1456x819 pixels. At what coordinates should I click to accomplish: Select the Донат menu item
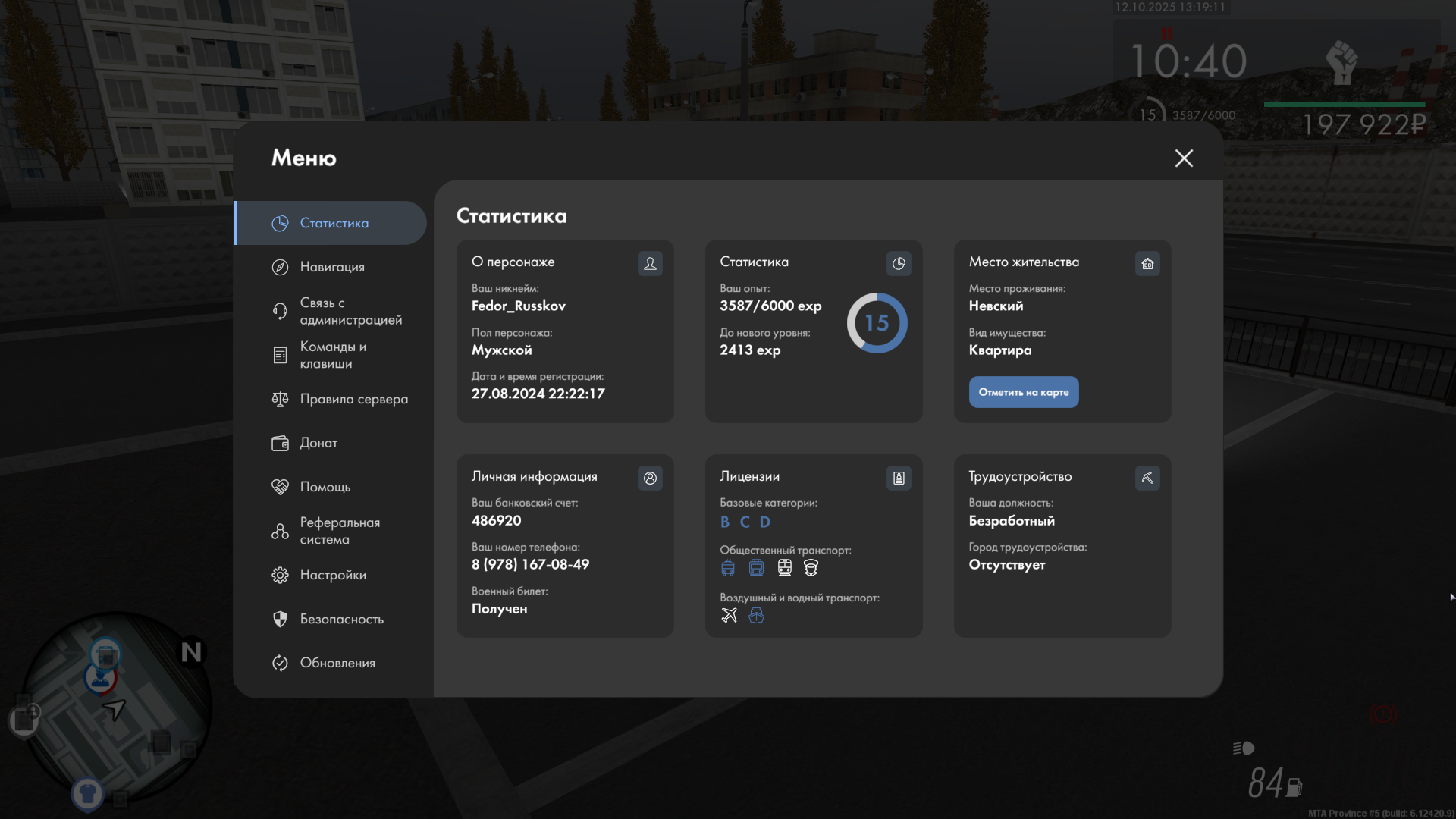coord(318,443)
